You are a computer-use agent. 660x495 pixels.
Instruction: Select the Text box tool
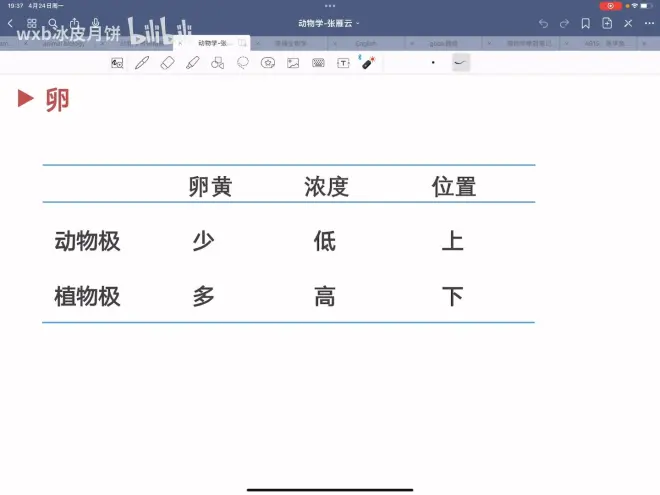point(343,63)
